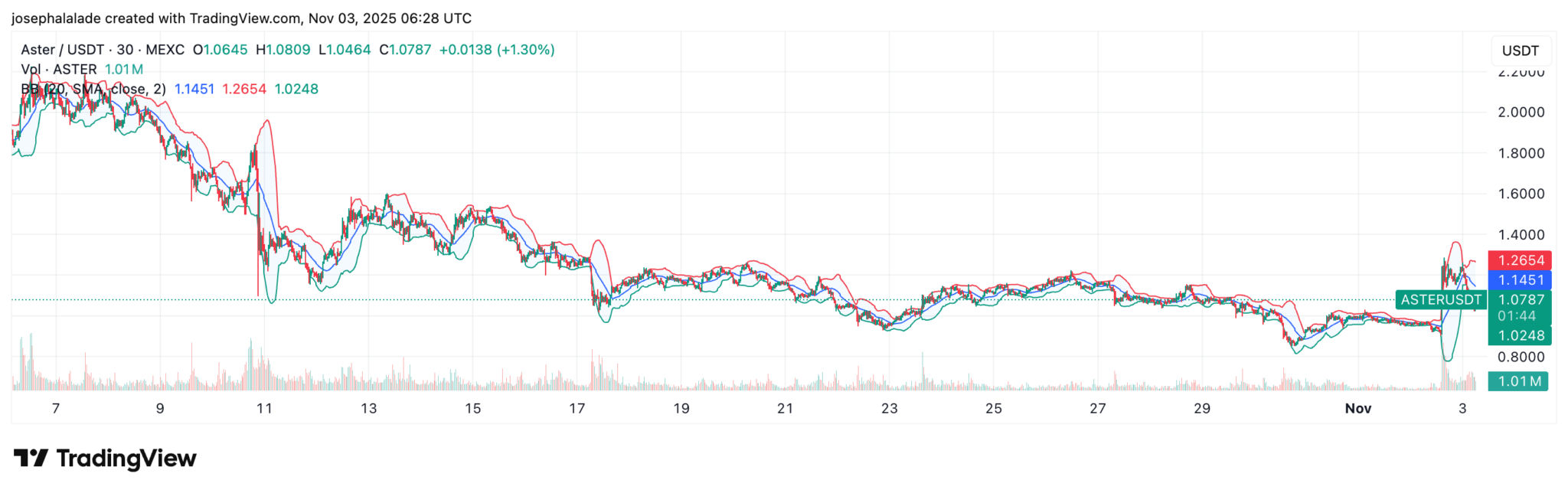Click the BB upper value 1.2654 in legend

click(x=243, y=89)
